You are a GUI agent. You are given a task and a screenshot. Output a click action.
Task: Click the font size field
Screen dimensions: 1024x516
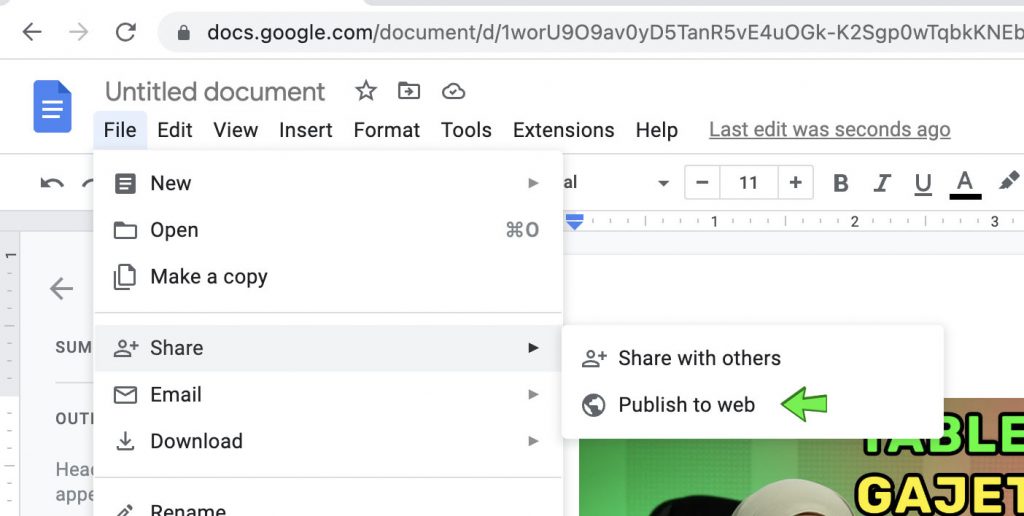point(748,182)
